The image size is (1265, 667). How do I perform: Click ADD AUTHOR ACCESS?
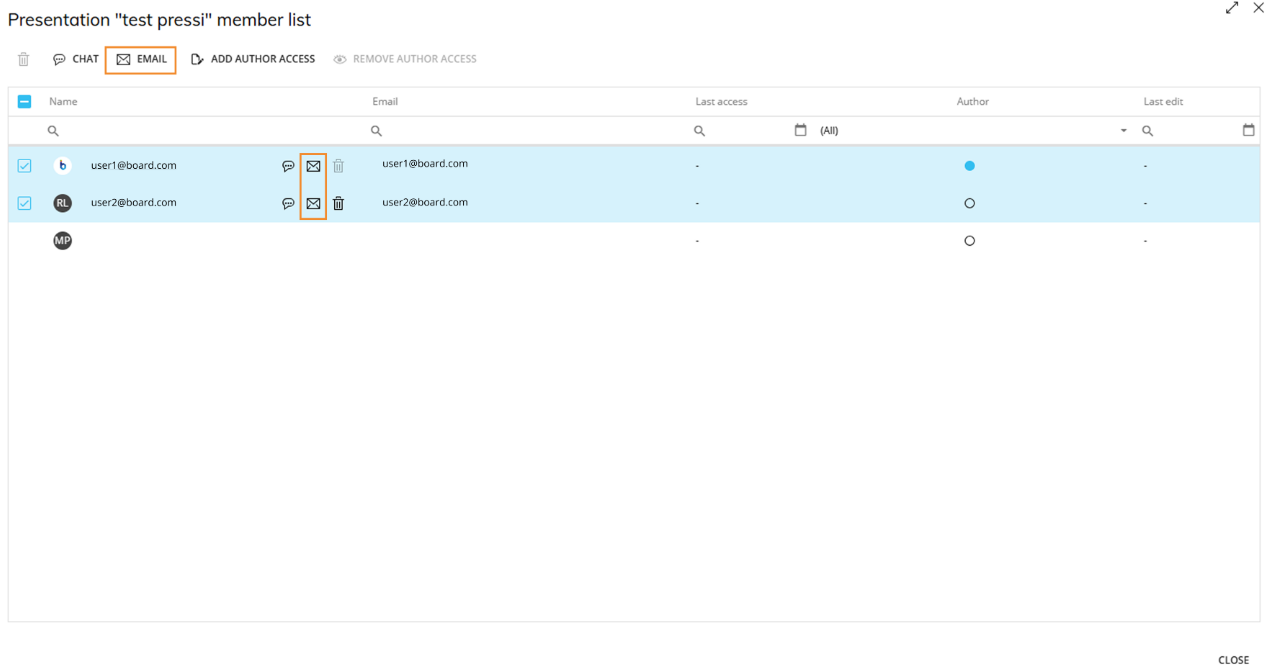[x=253, y=60]
